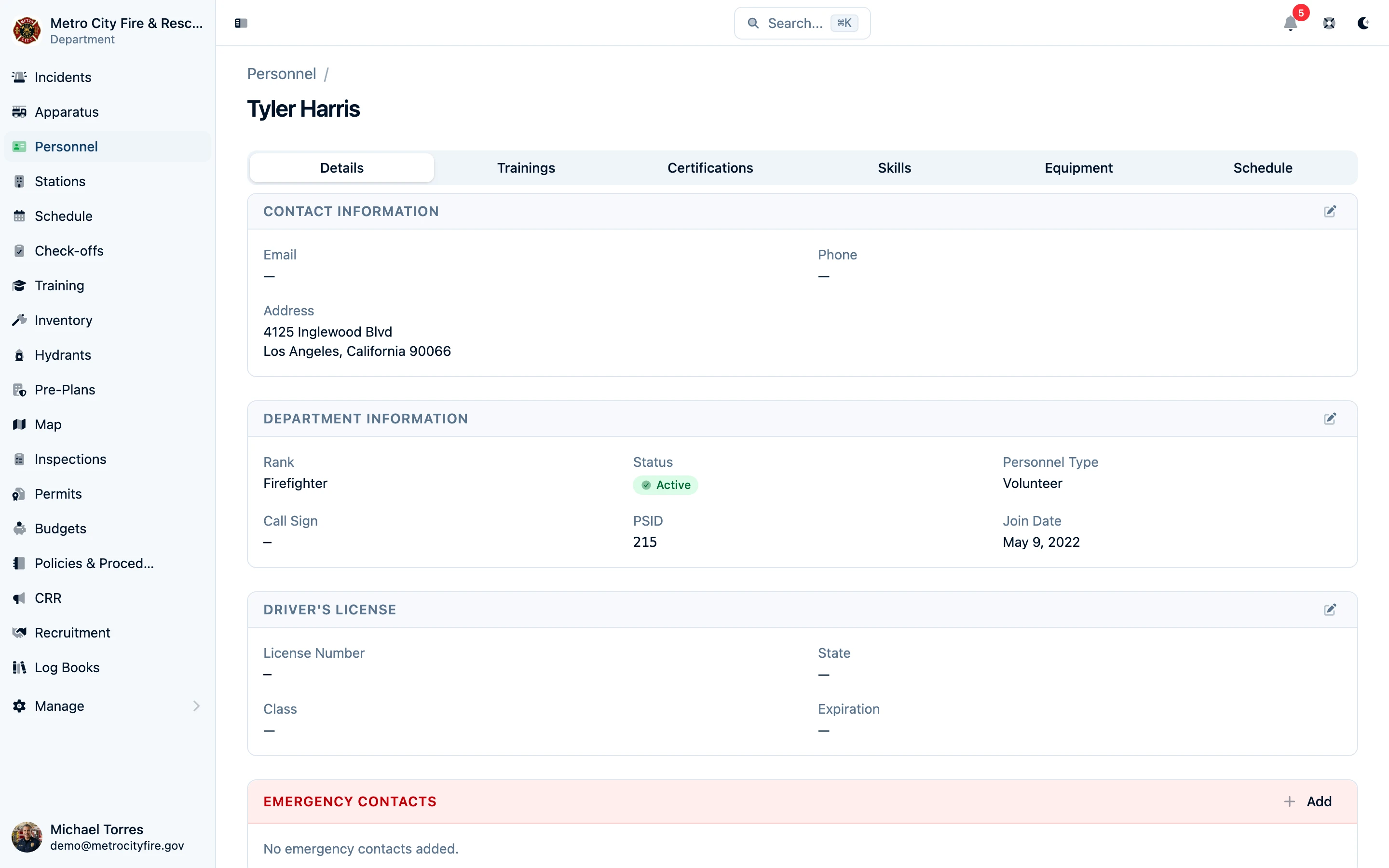This screenshot has height=868, width=1389.
Task: Click the Schedule calendar icon in sidebar
Action: point(19,216)
